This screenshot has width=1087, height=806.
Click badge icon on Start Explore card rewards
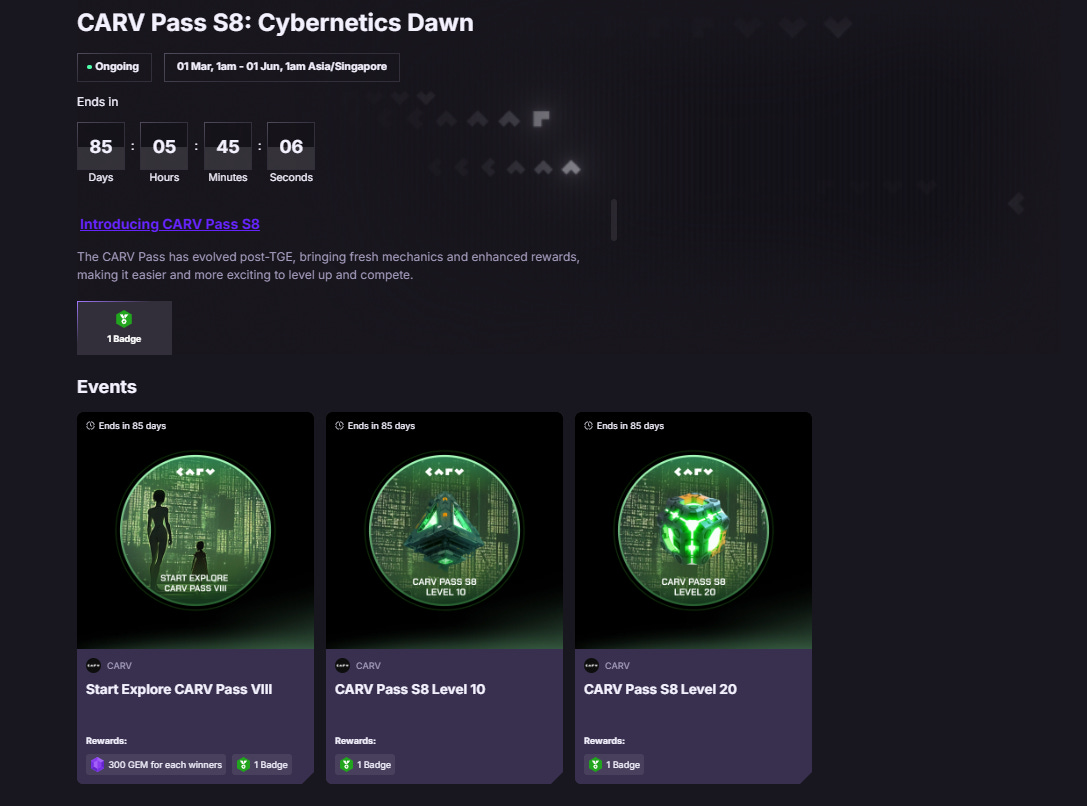coord(243,764)
